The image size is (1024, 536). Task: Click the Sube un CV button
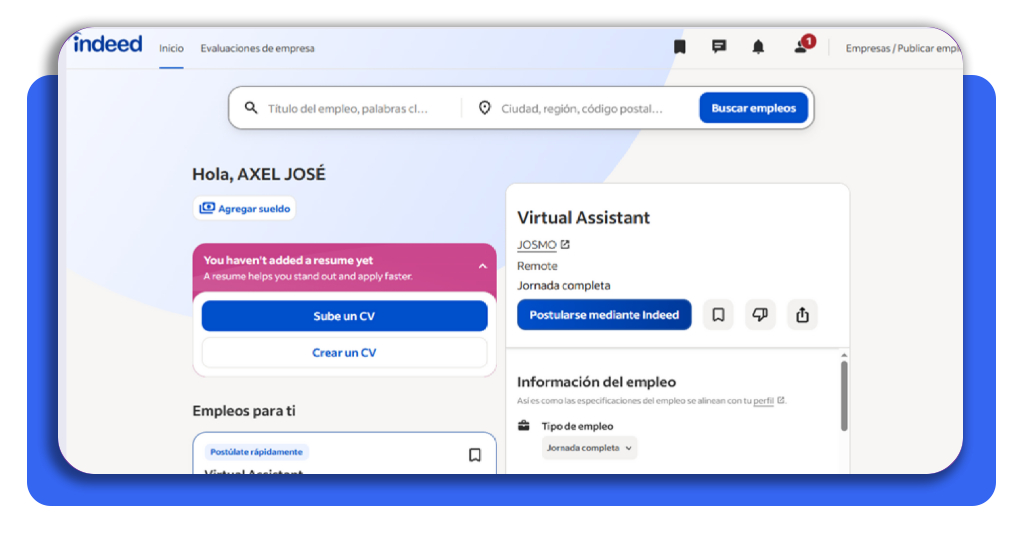pyautogui.click(x=344, y=316)
